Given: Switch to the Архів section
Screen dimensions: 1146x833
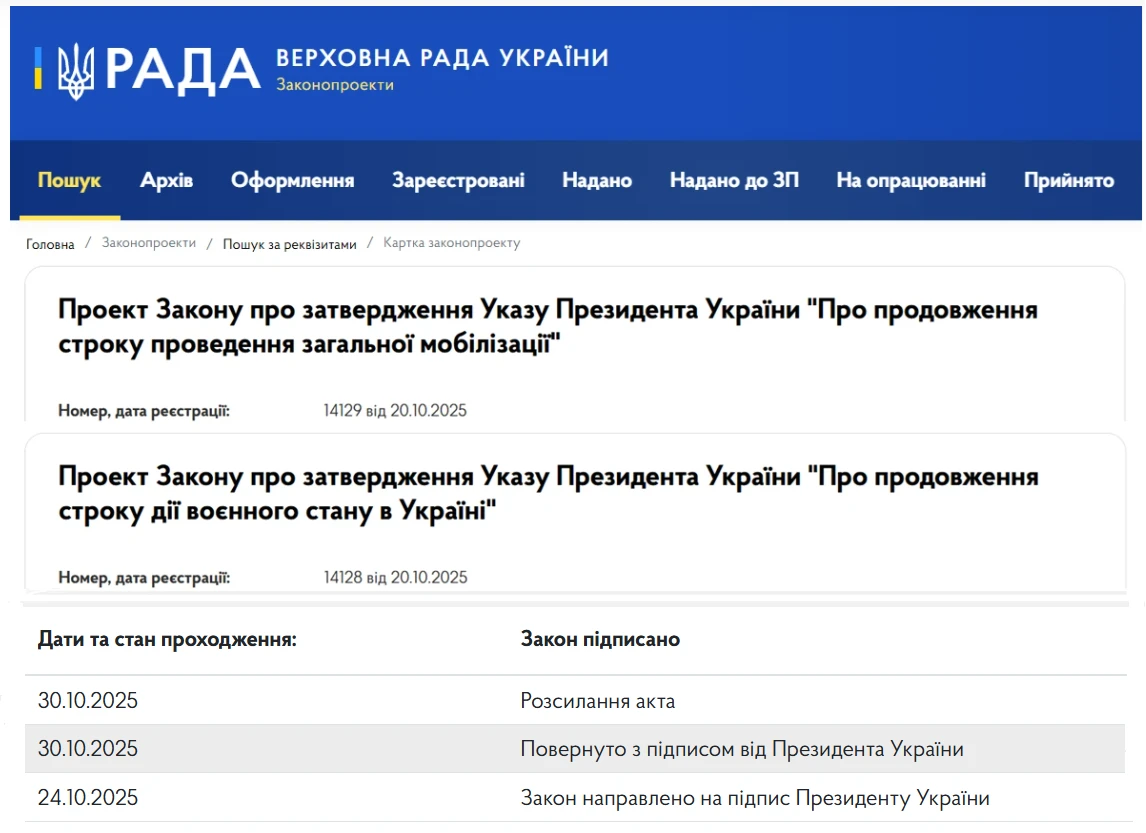Looking at the screenshot, I should pyautogui.click(x=165, y=180).
